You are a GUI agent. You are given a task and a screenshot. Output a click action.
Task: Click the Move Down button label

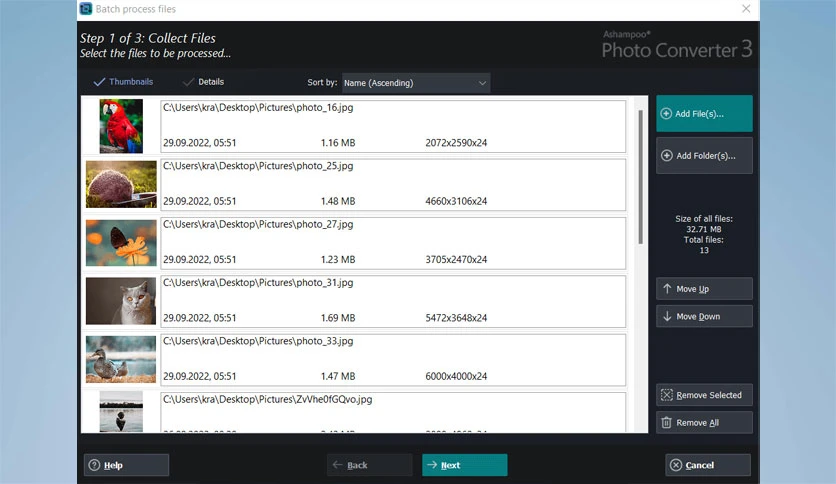pyautogui.click(x=698, y=317)
